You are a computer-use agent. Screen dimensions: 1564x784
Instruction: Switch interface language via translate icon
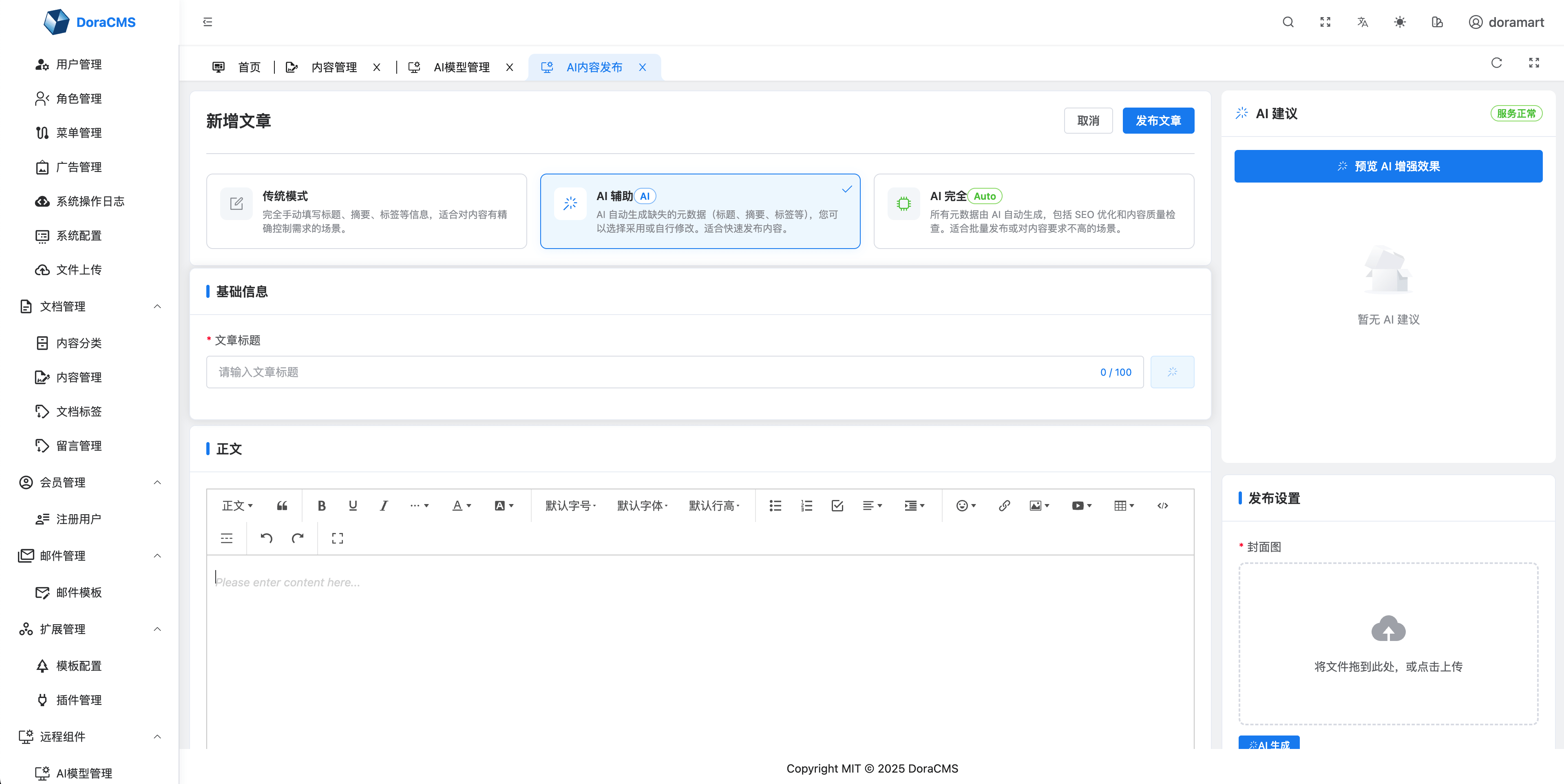tap(1363, 22)
